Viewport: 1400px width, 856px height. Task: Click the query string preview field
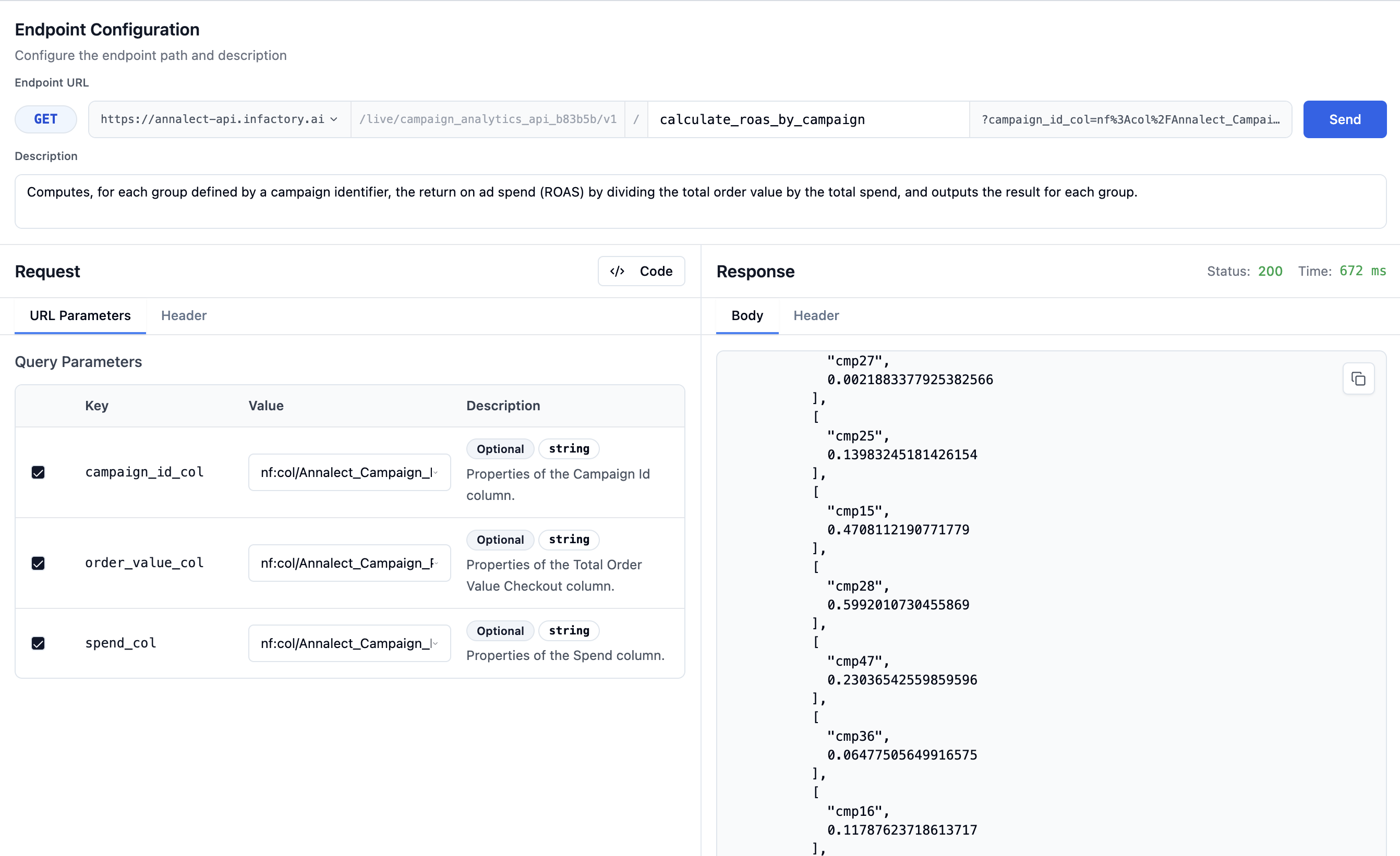coord(1130,119)
